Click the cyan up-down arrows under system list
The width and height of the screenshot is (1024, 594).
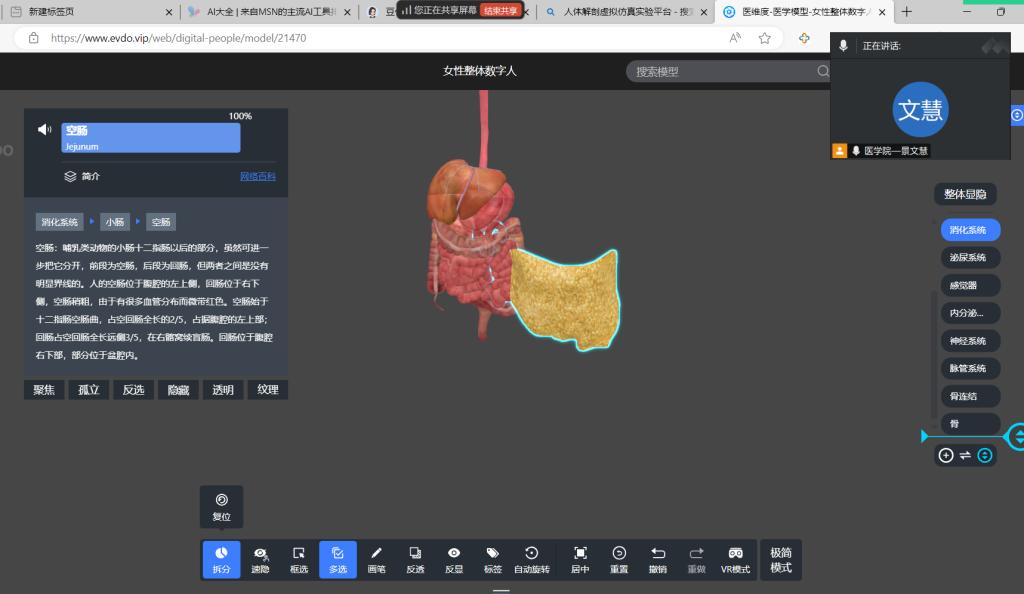coord(985,455)
